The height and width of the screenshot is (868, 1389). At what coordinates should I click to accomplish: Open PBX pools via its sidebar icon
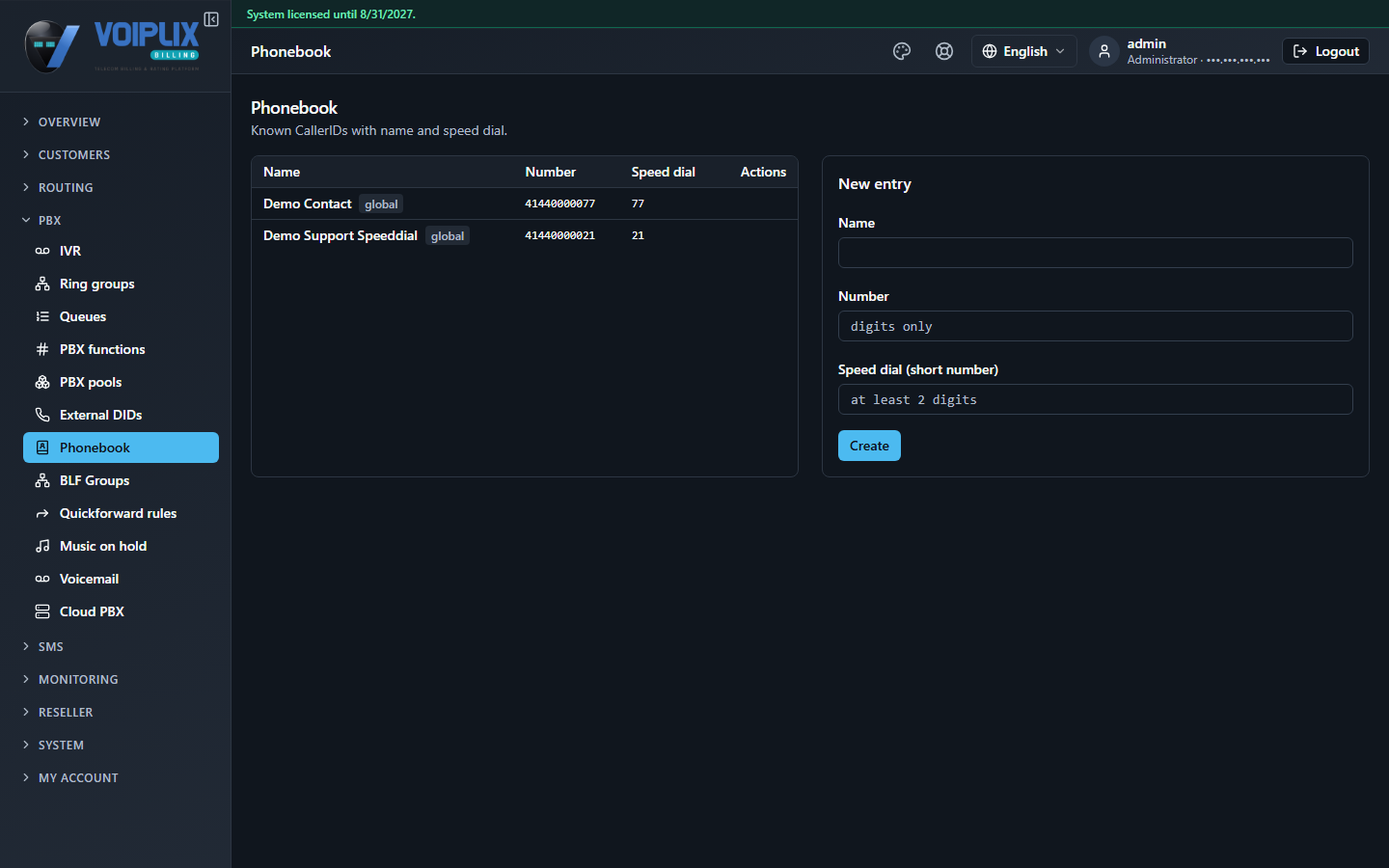42,382
